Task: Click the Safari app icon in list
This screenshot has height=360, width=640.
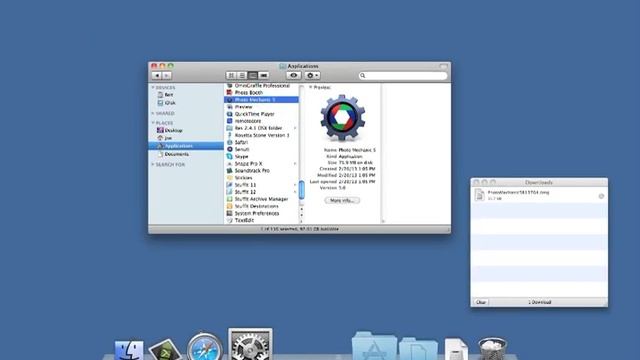Action: pos(229,142)
